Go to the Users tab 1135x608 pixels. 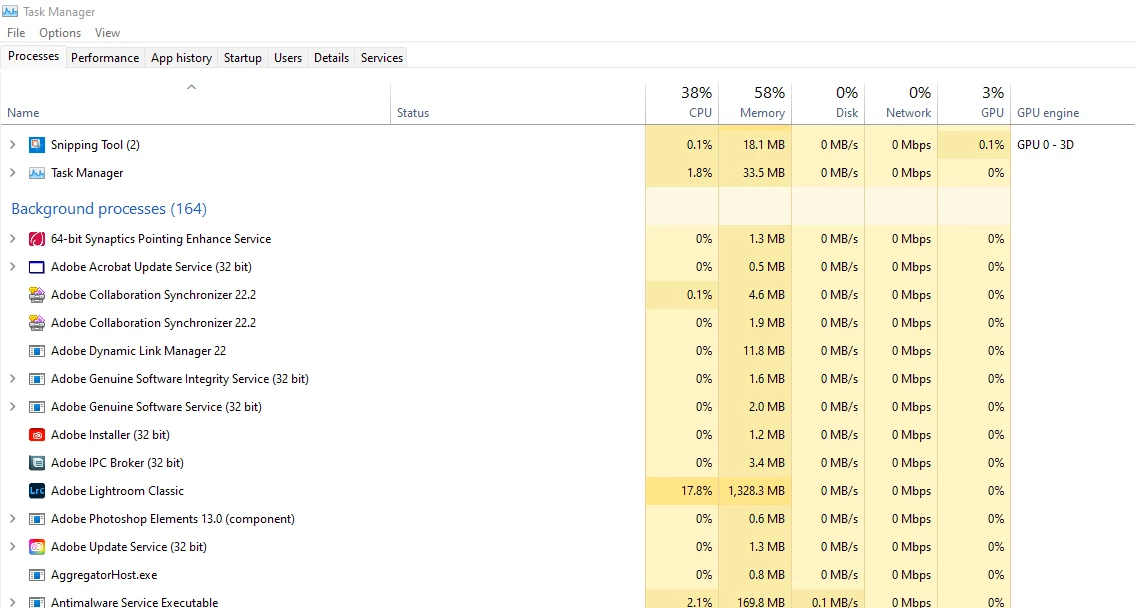click(x=288, y=58)
